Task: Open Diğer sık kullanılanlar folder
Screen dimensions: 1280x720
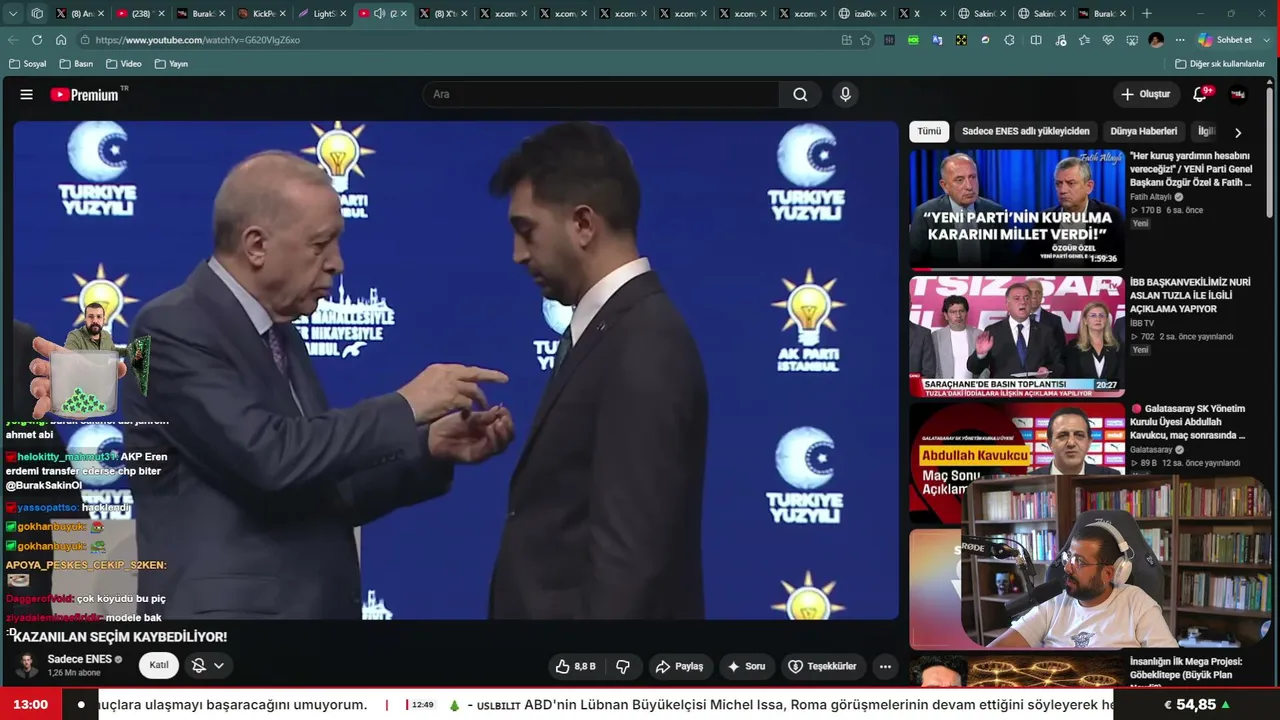Action: click(x=1220, y=64)
